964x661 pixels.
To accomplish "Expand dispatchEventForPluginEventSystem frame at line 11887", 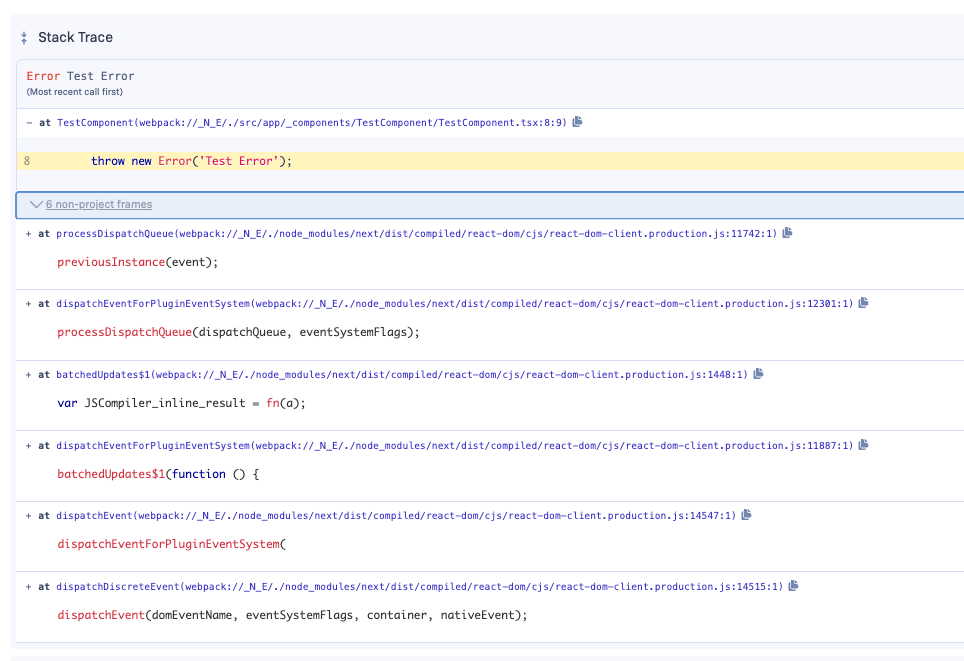I will tap(28, 446).
